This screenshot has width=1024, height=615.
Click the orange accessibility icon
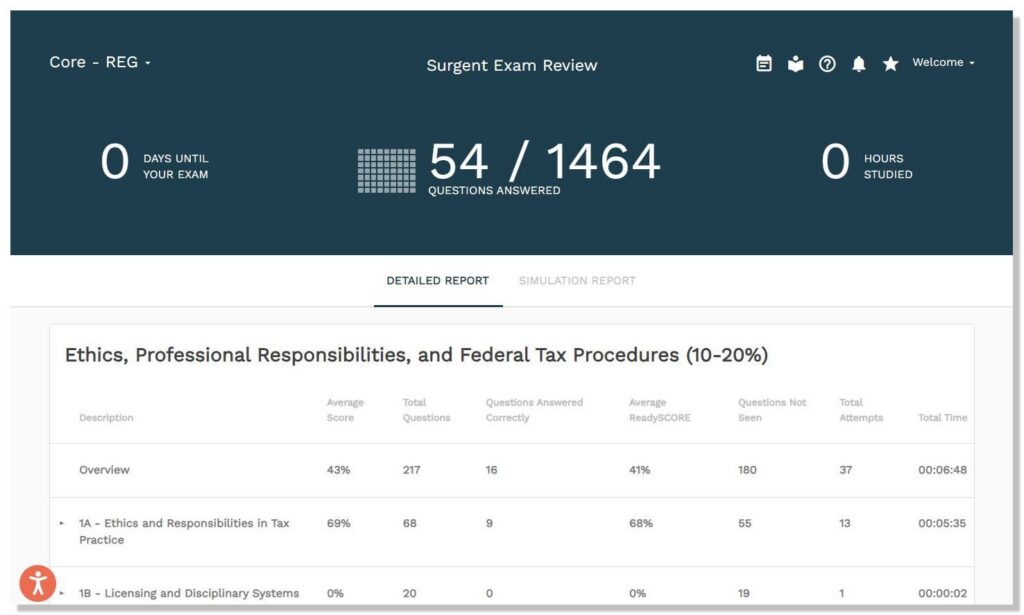[38, 583]
